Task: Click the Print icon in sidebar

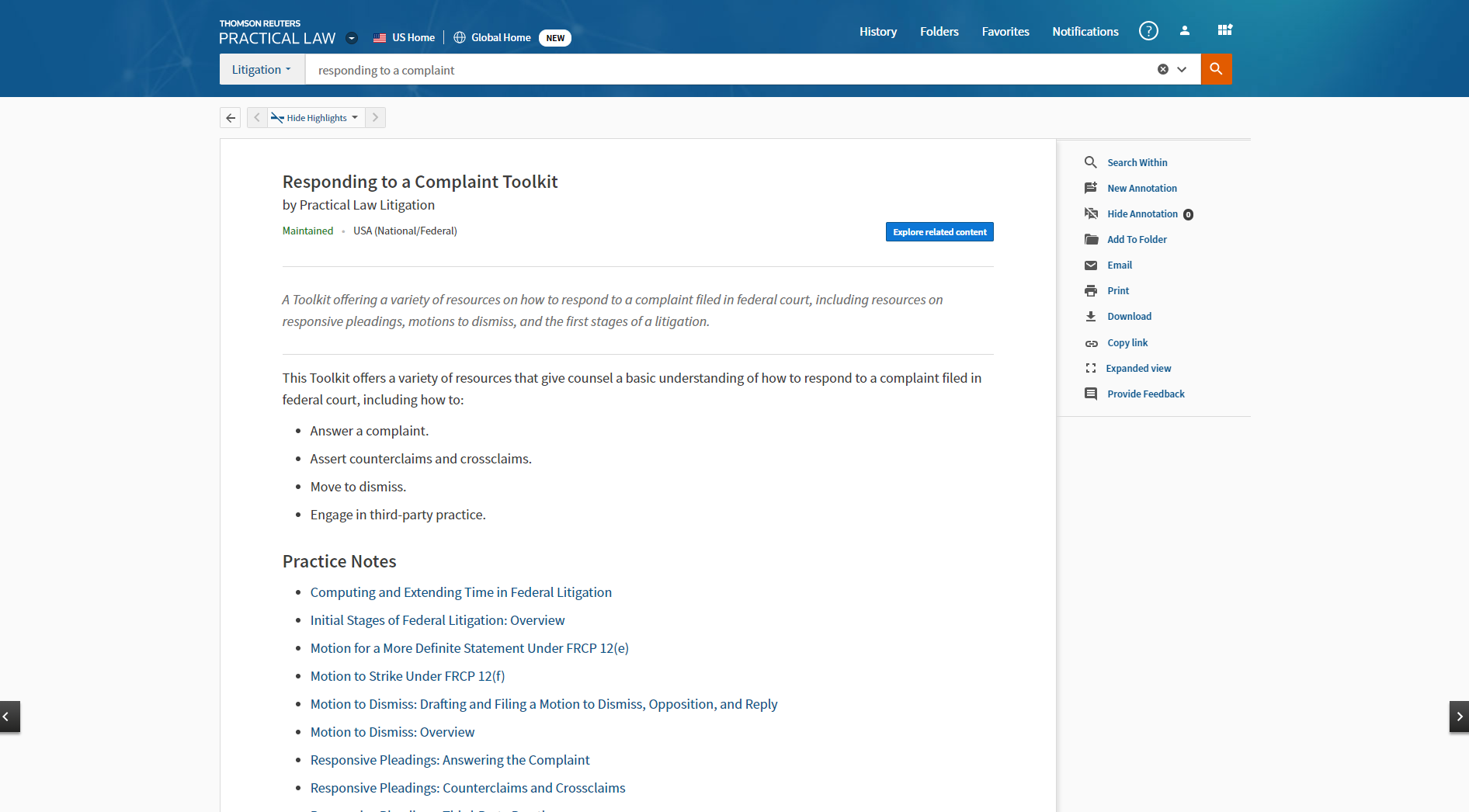Action: click(1091, 291)
